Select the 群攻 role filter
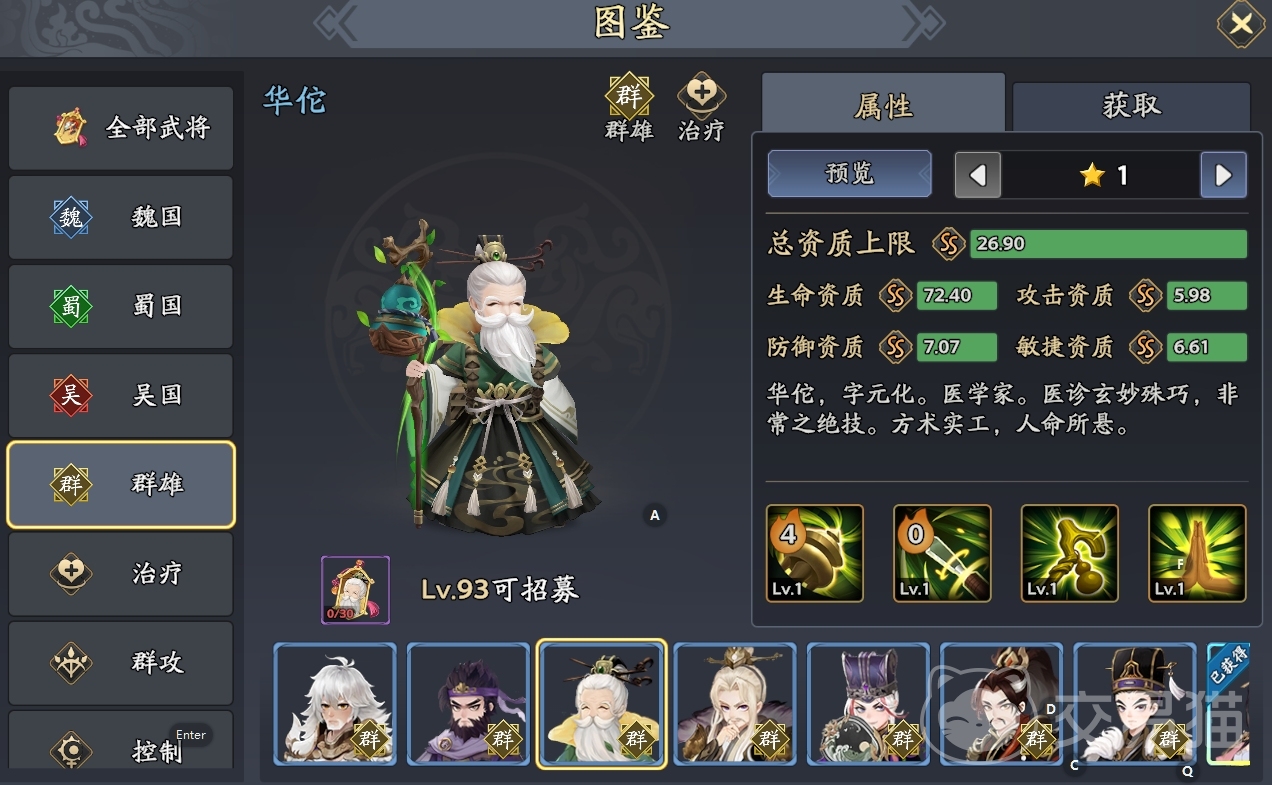Image resolution: width=1272 pixels, height=785 pixels. click(121, 662)
